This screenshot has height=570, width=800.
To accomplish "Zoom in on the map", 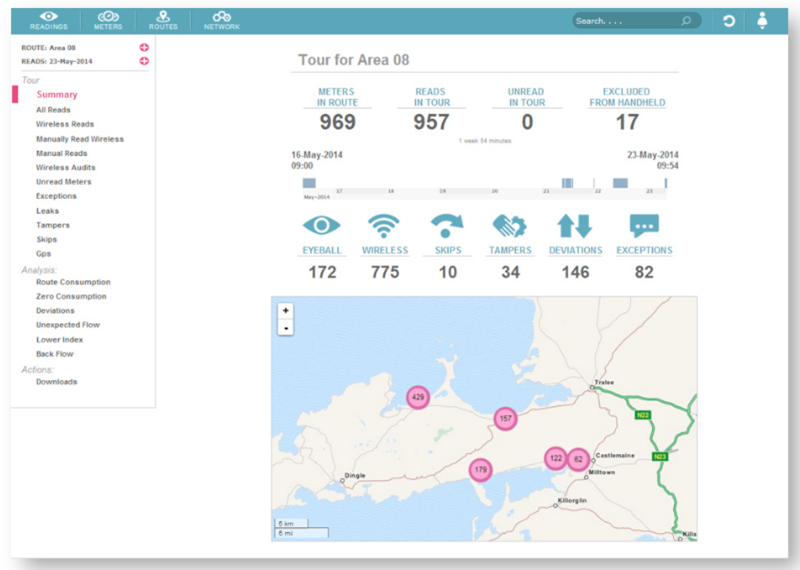I will click(x=285, y=311).
